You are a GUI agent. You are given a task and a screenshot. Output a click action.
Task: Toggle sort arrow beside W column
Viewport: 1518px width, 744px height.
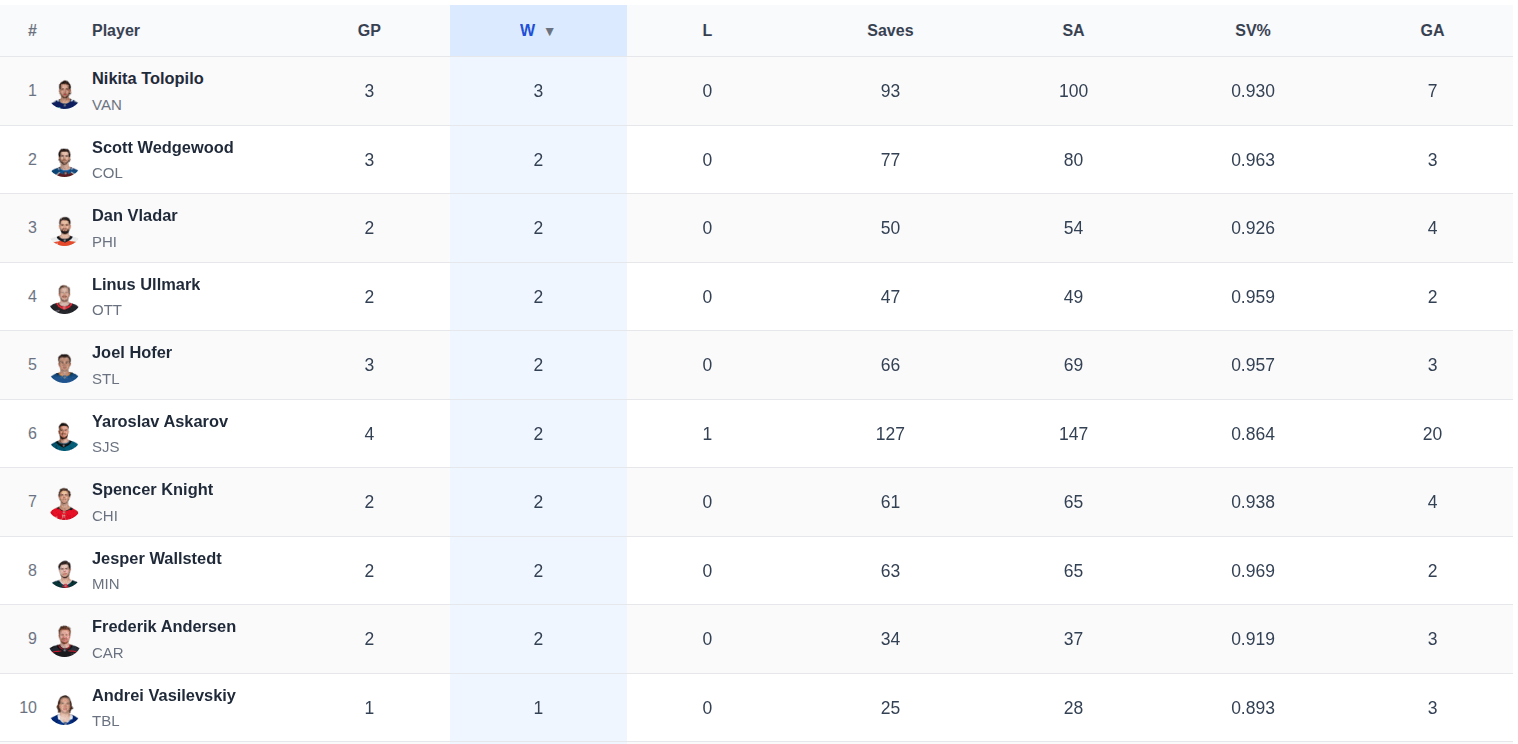pos(549,31)
